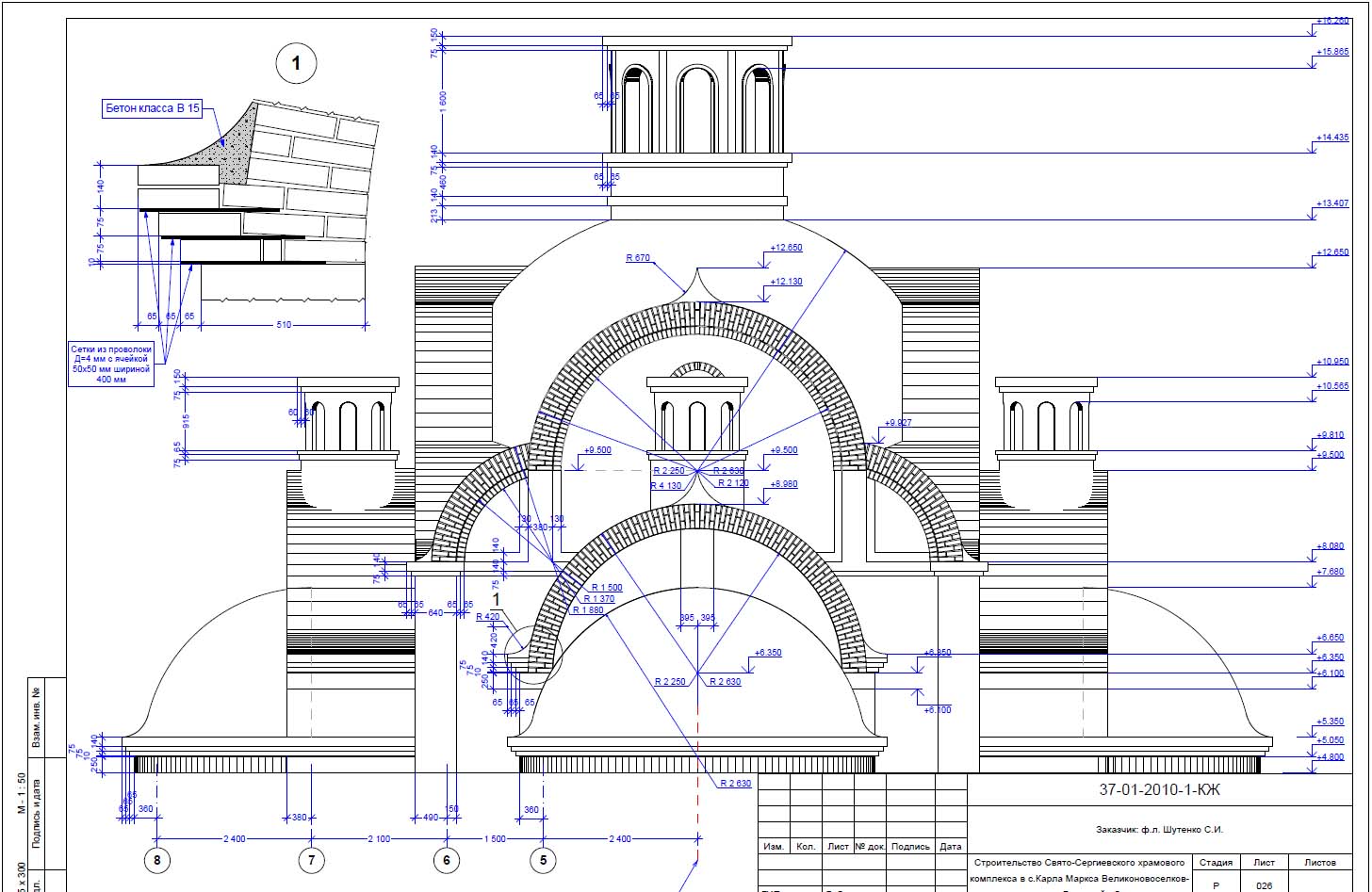1372x892 pixels.
Task: Click the detail marker circle numbered 1
Action: tap(296, 64)
